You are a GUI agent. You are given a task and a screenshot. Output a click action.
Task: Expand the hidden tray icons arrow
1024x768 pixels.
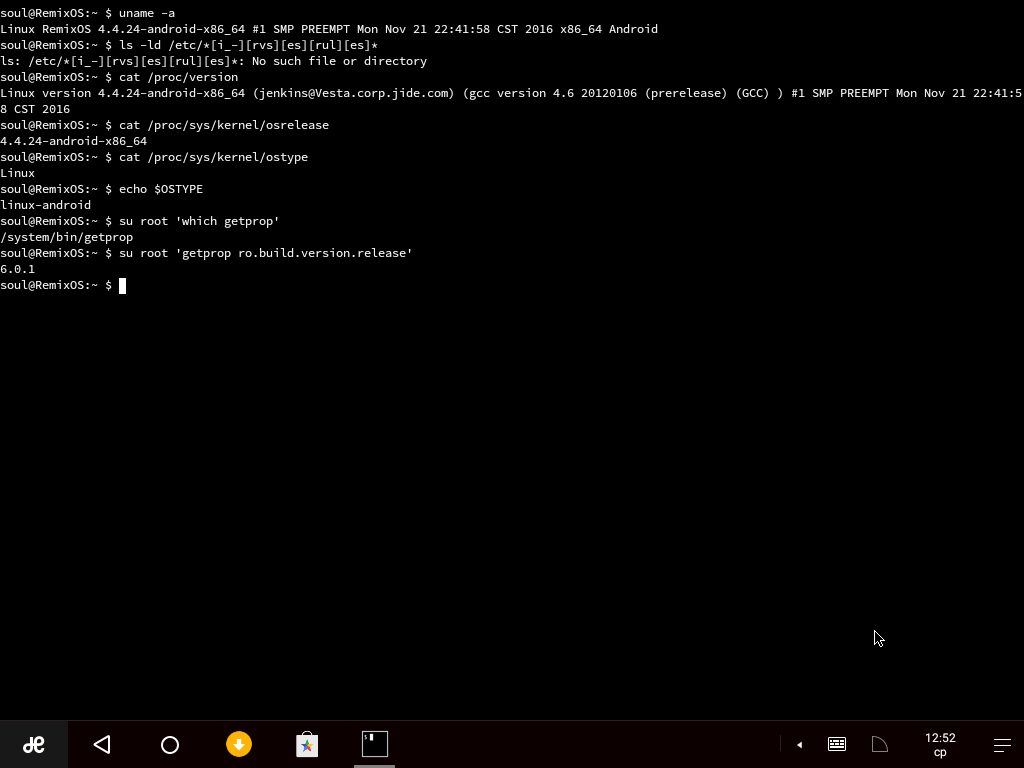click(799, 744)
